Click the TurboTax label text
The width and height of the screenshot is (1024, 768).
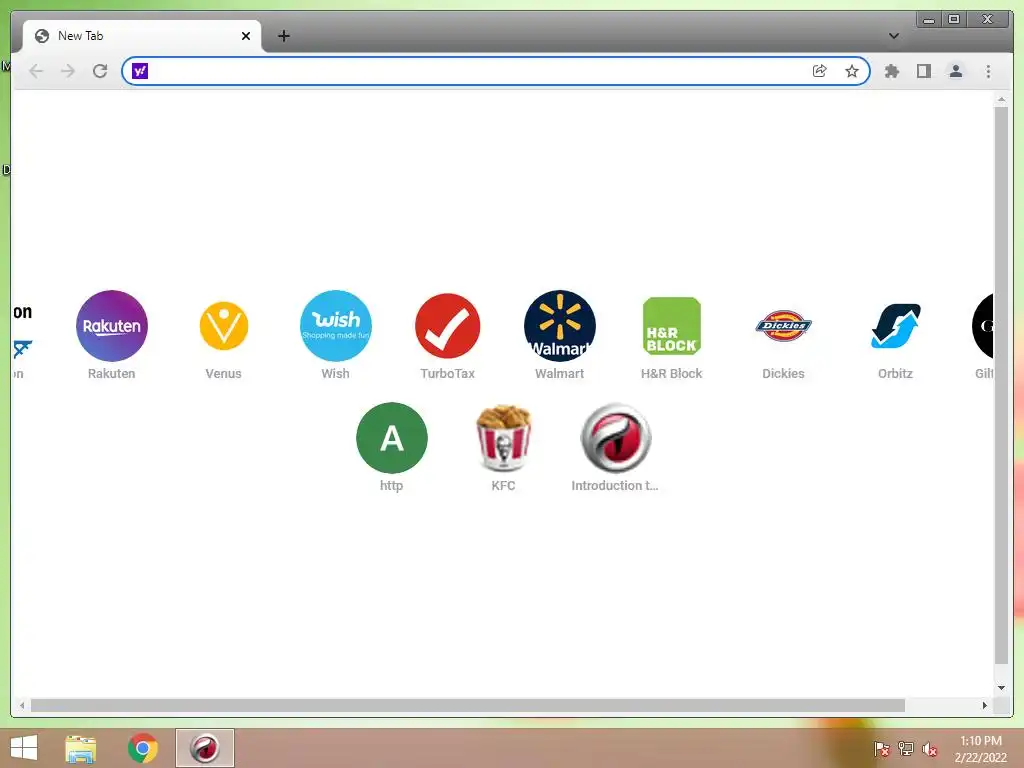click(447, 374)
